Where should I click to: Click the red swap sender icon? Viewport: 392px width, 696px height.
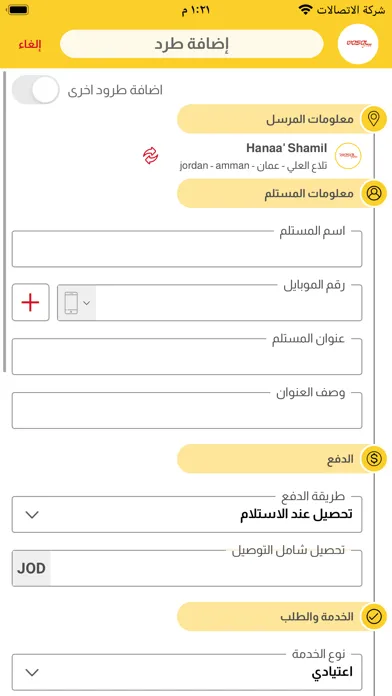point(150,156)
